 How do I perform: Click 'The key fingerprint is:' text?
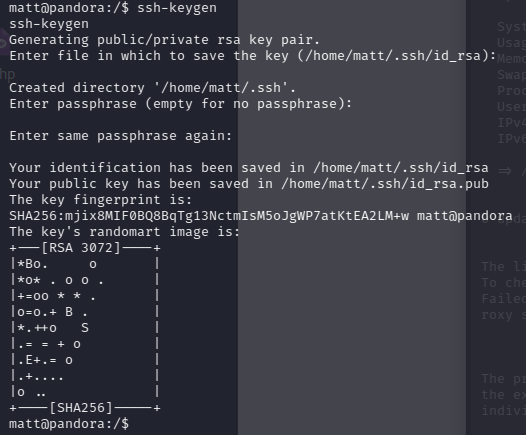(100, 200)
